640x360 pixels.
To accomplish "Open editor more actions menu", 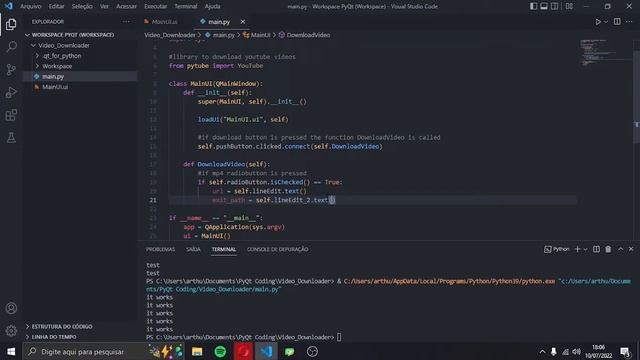I will point(629,22).
